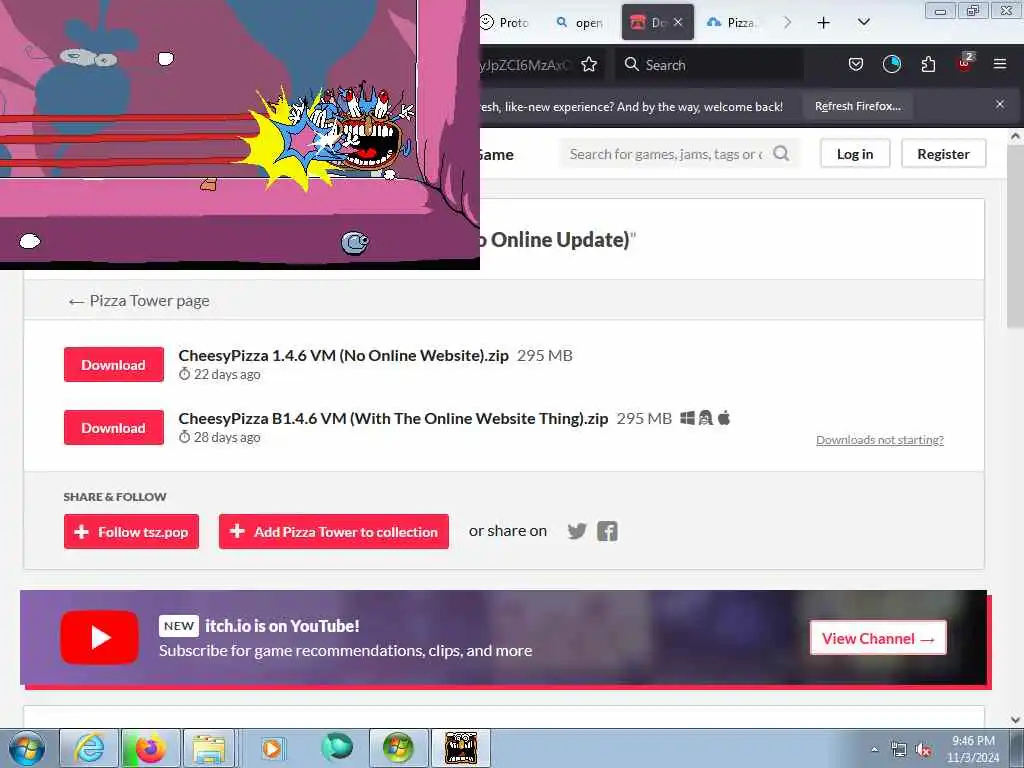The height and width of the screenshot is (768, 1024).
Task: Download CheesyPizza B1.4.6 VM With Online Website zip
Action: point(114,428)
